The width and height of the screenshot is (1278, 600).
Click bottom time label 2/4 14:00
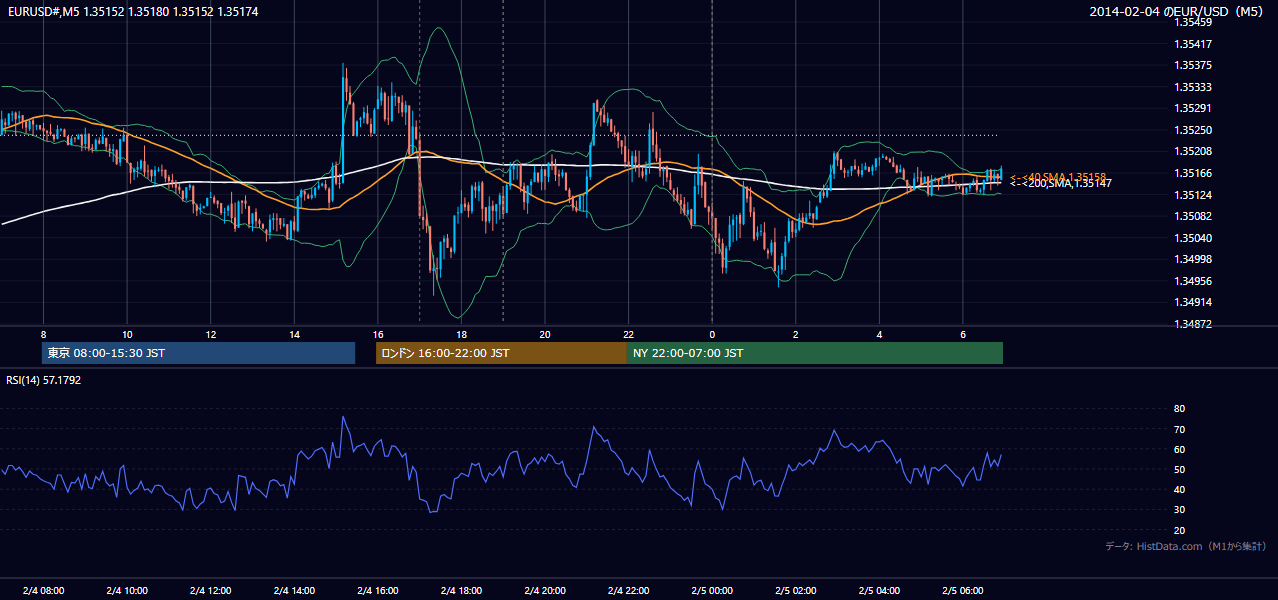click(x=293, y=590)
